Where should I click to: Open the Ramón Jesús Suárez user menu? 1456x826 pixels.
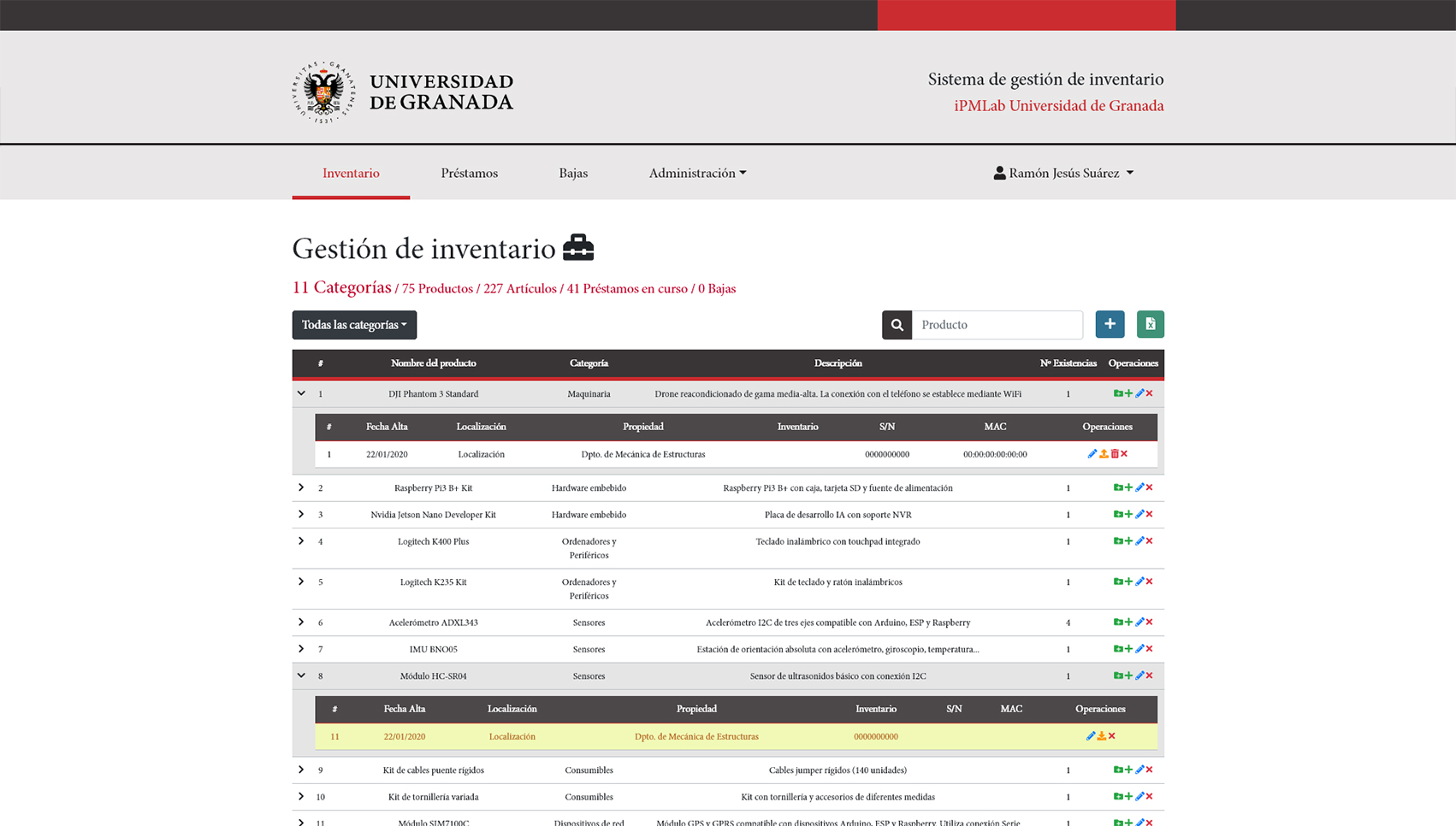pos(1063,173)
